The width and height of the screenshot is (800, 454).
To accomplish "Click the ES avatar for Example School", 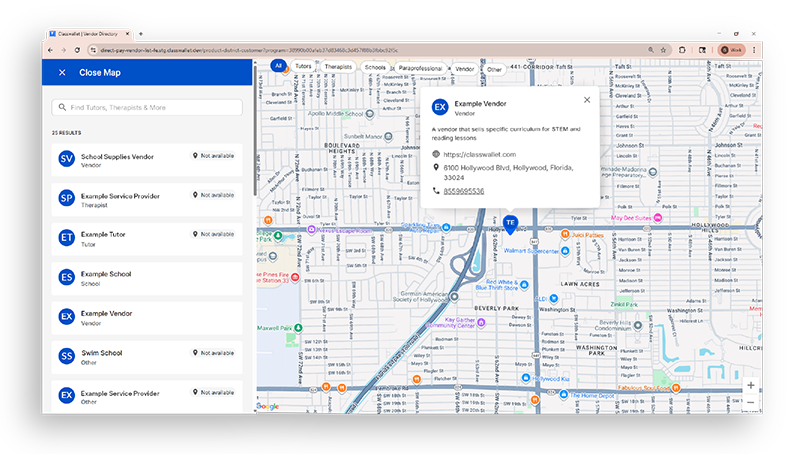I will click(67, 278).
